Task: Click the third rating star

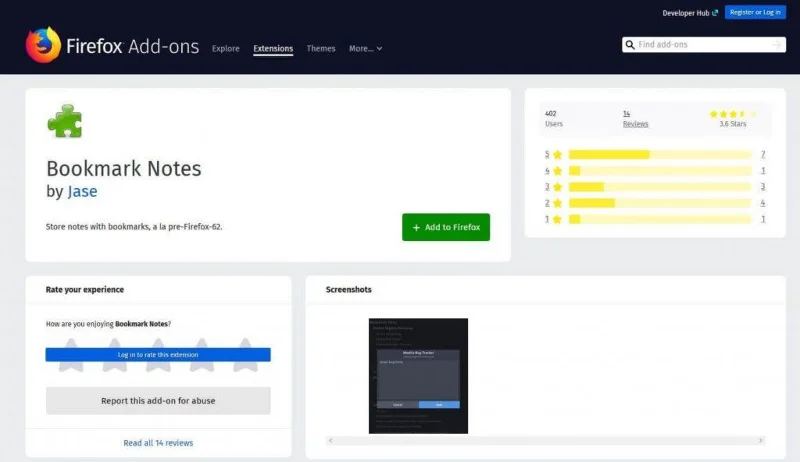Action: (x=158, y=356)
